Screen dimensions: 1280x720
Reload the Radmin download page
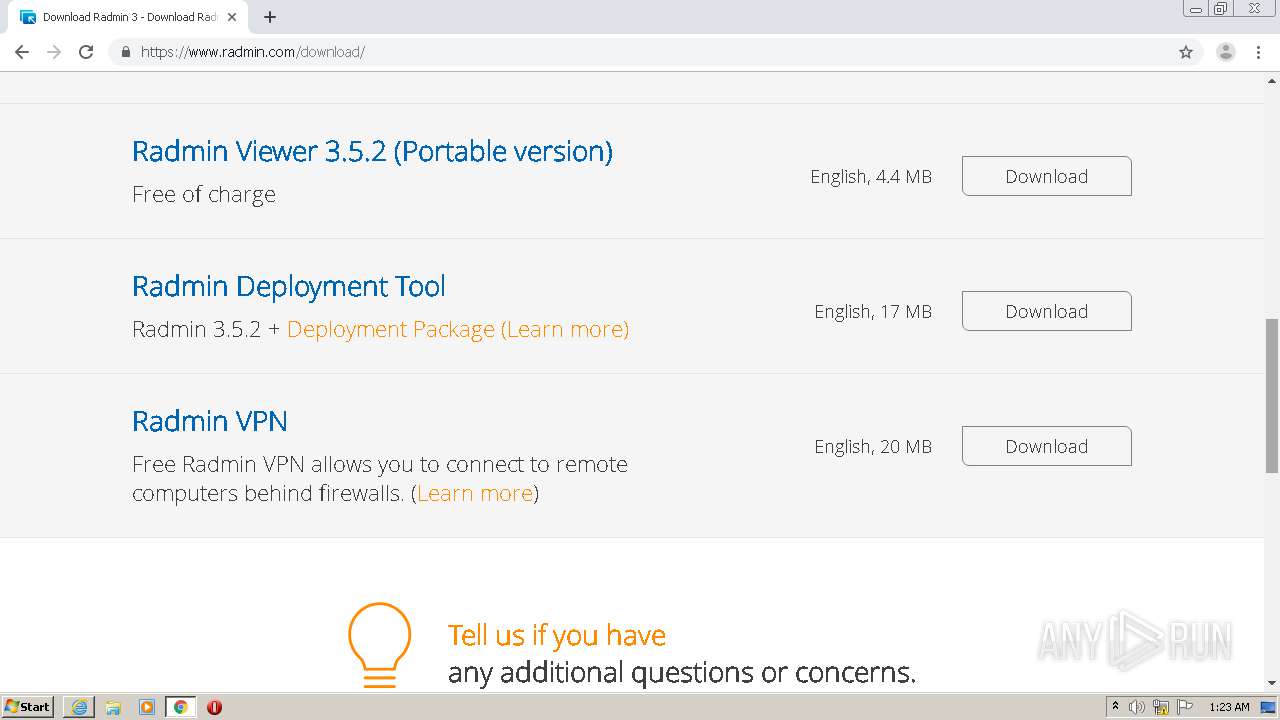[86, 52]
